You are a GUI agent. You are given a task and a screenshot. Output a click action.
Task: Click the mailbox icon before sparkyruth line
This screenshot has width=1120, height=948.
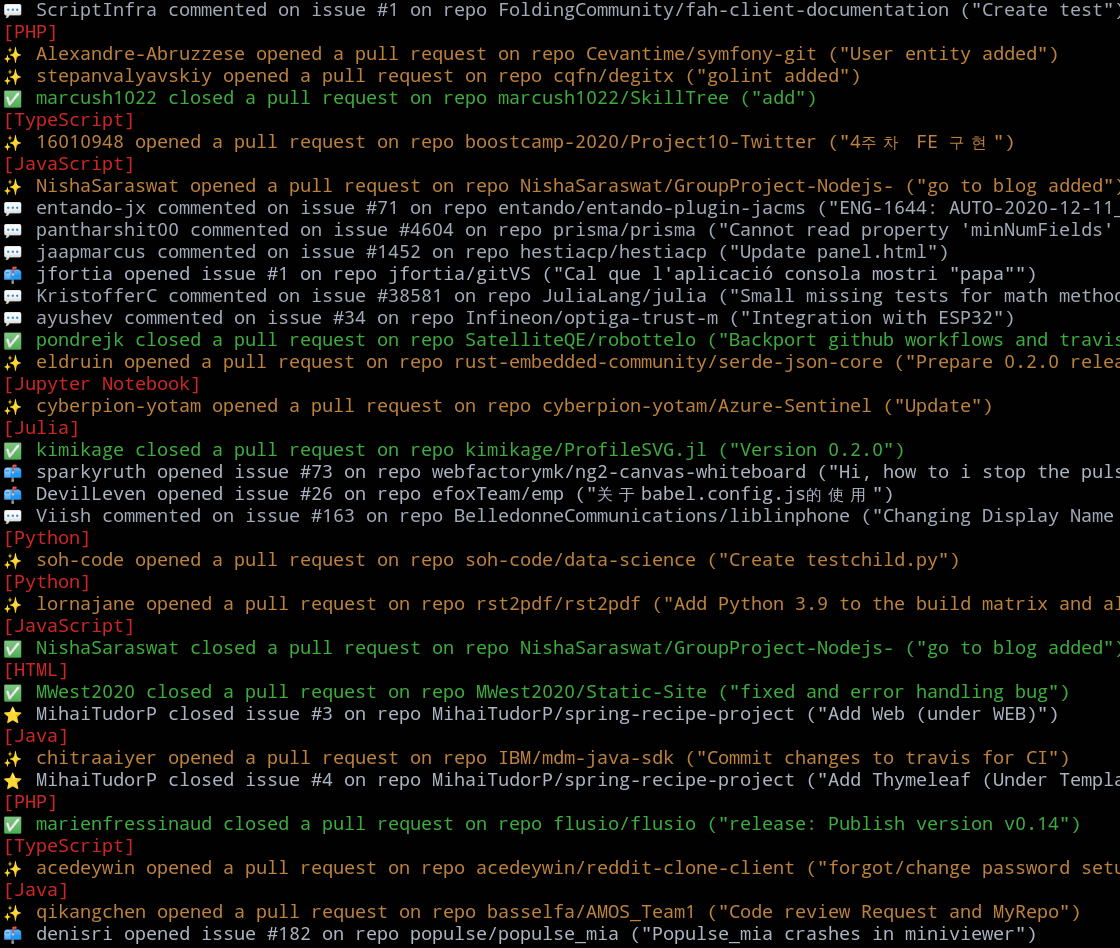13,472
